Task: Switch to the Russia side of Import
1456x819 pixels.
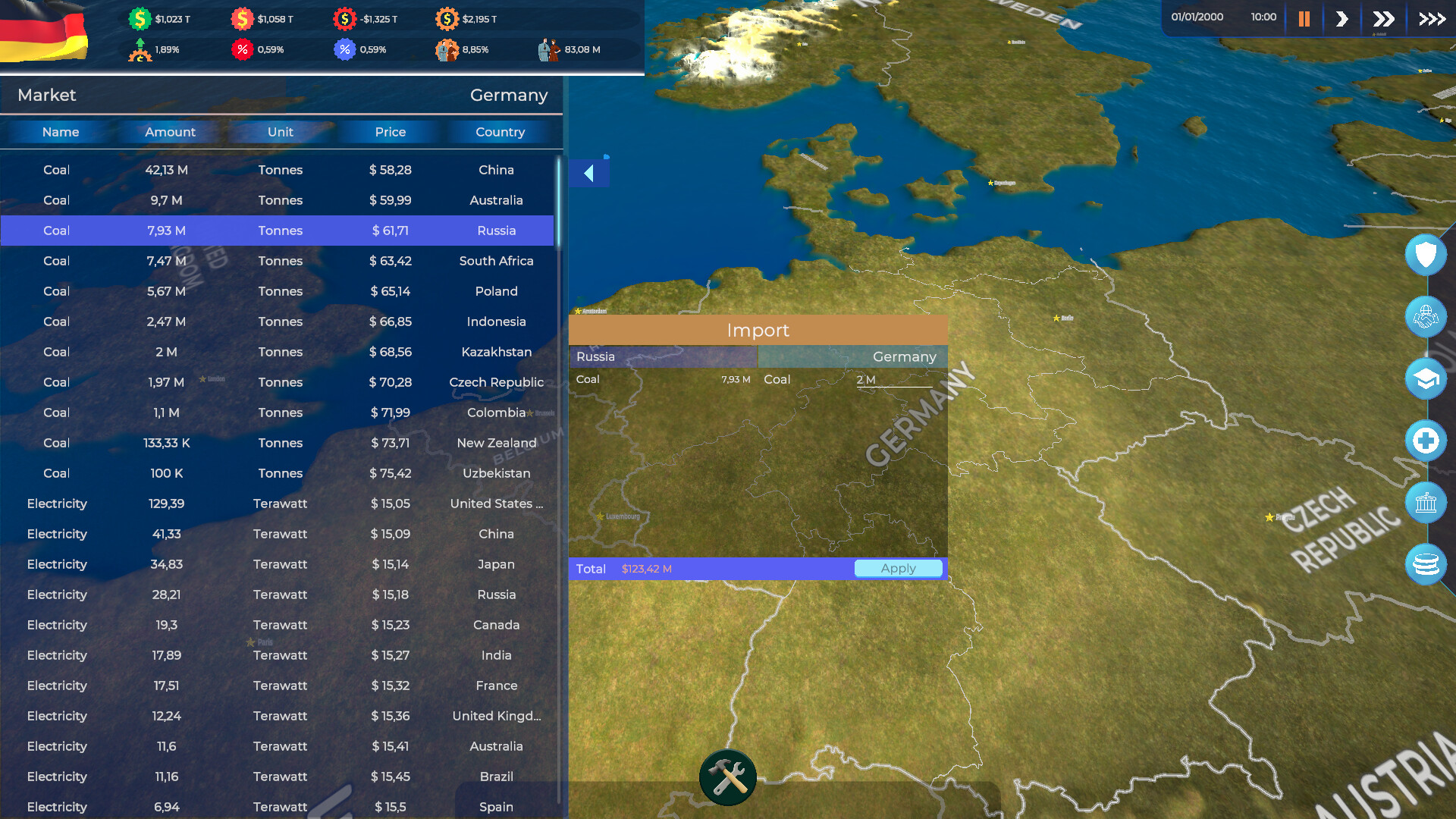Action: coord(663,356)
